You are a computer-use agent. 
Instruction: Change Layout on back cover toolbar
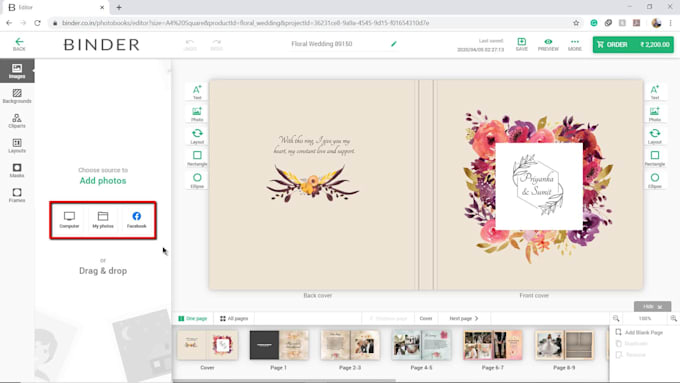(197, 136)
